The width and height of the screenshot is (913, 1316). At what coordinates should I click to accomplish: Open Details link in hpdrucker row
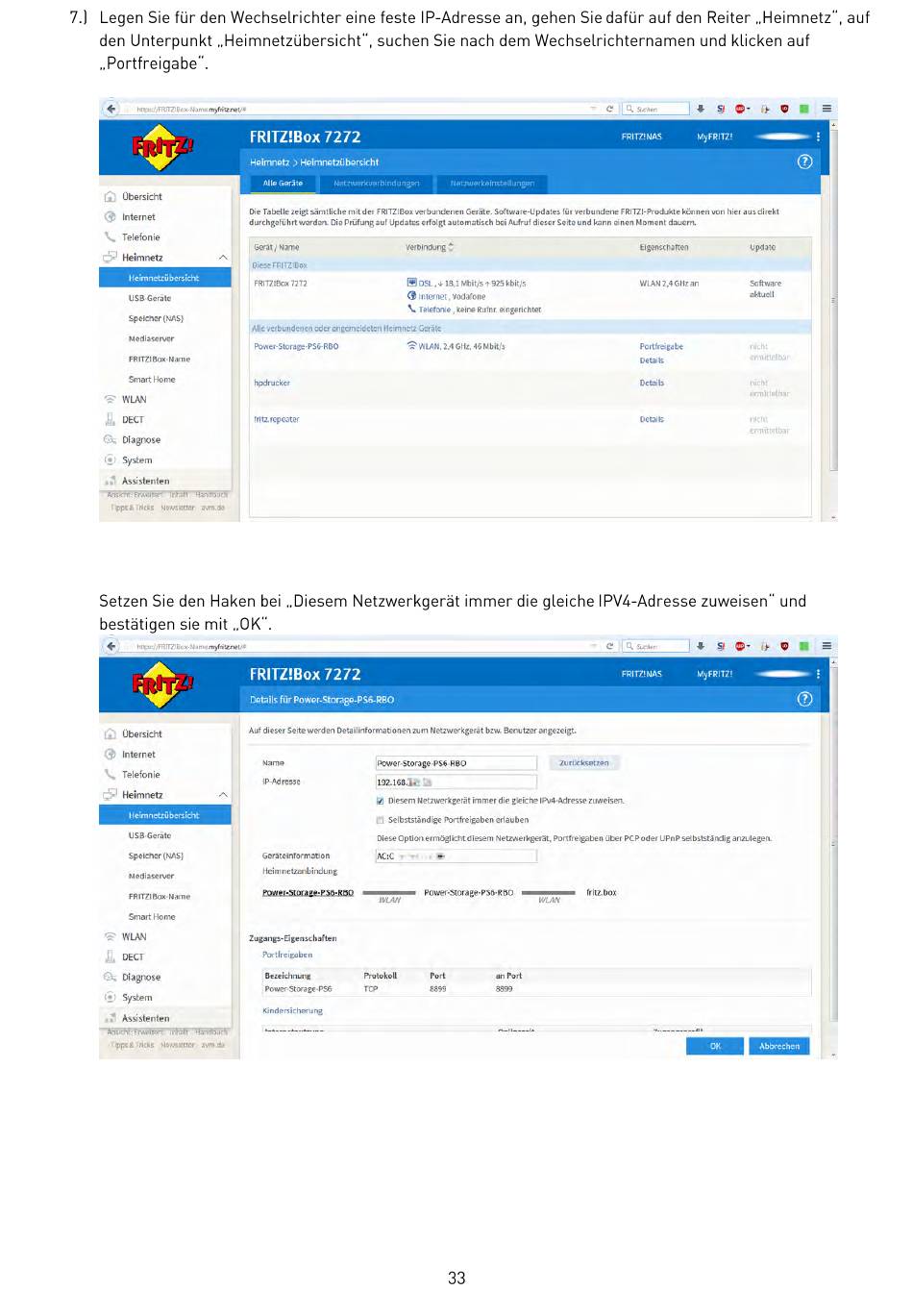coord(652,383)
